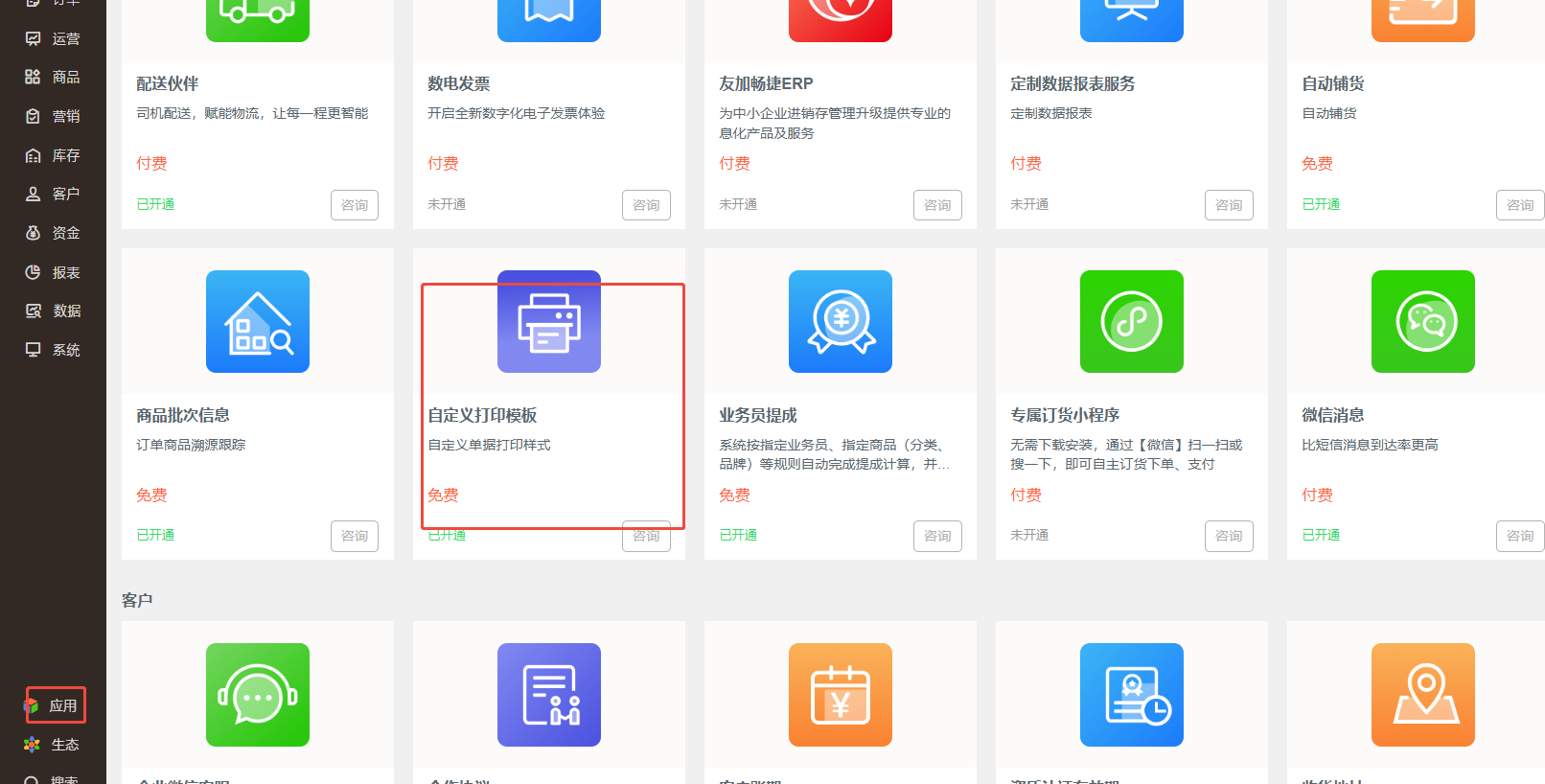Screen dimensions: 1545x784
Task: Click 咨询 for 数电发票
Action: [646, 205]
